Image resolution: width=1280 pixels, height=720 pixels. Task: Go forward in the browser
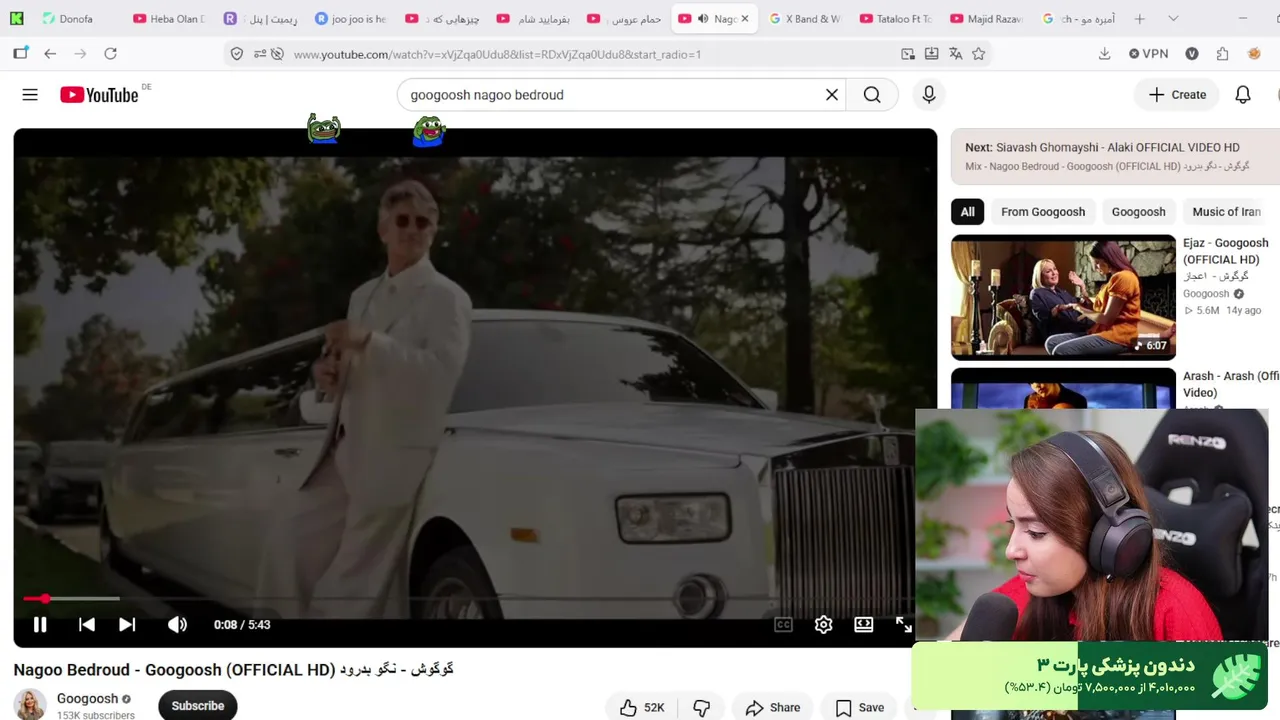80,54
